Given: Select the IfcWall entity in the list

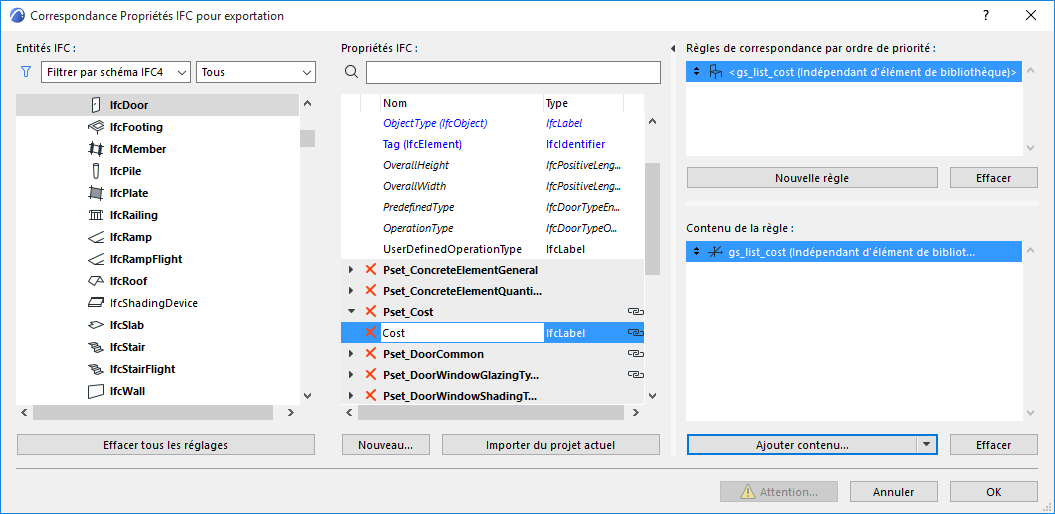Looking at the screenshot, I should pos(127,391).
